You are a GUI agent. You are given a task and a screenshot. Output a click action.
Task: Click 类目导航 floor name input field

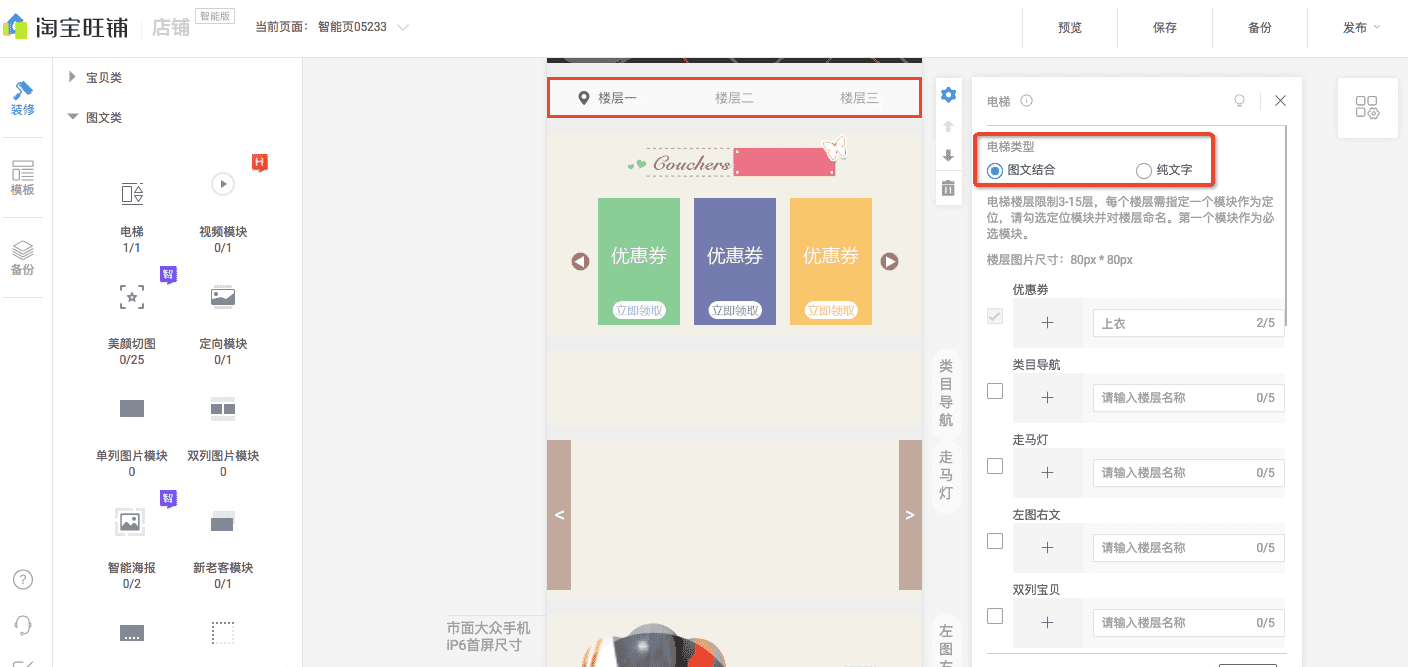(x=1188, y=398)
